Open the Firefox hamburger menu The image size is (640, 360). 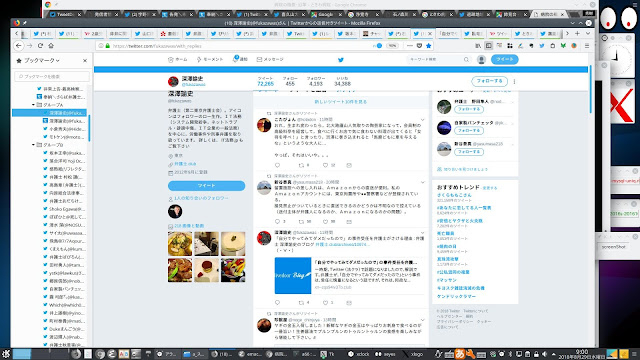pos(587,46)
